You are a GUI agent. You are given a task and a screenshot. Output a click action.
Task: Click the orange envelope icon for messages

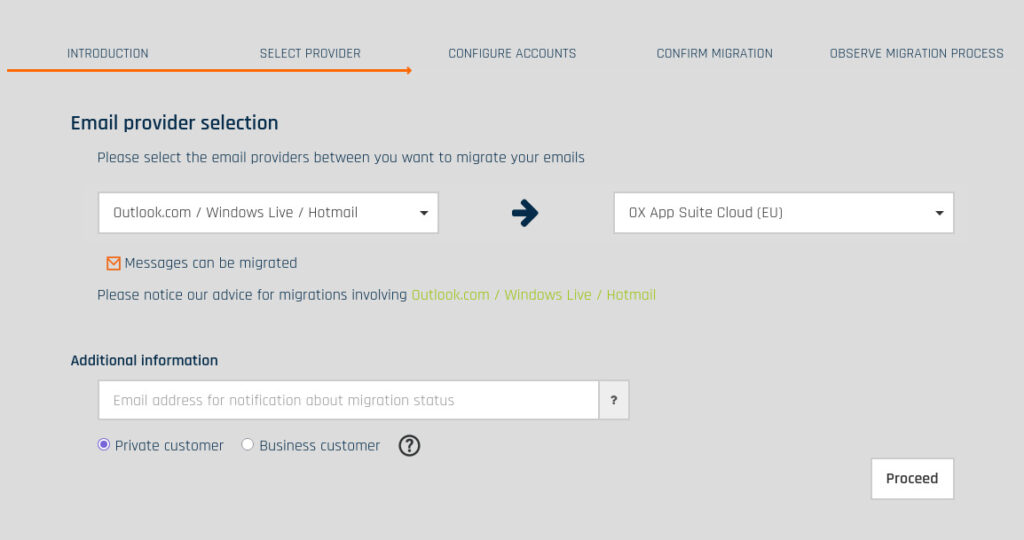(x=113, y=263)
